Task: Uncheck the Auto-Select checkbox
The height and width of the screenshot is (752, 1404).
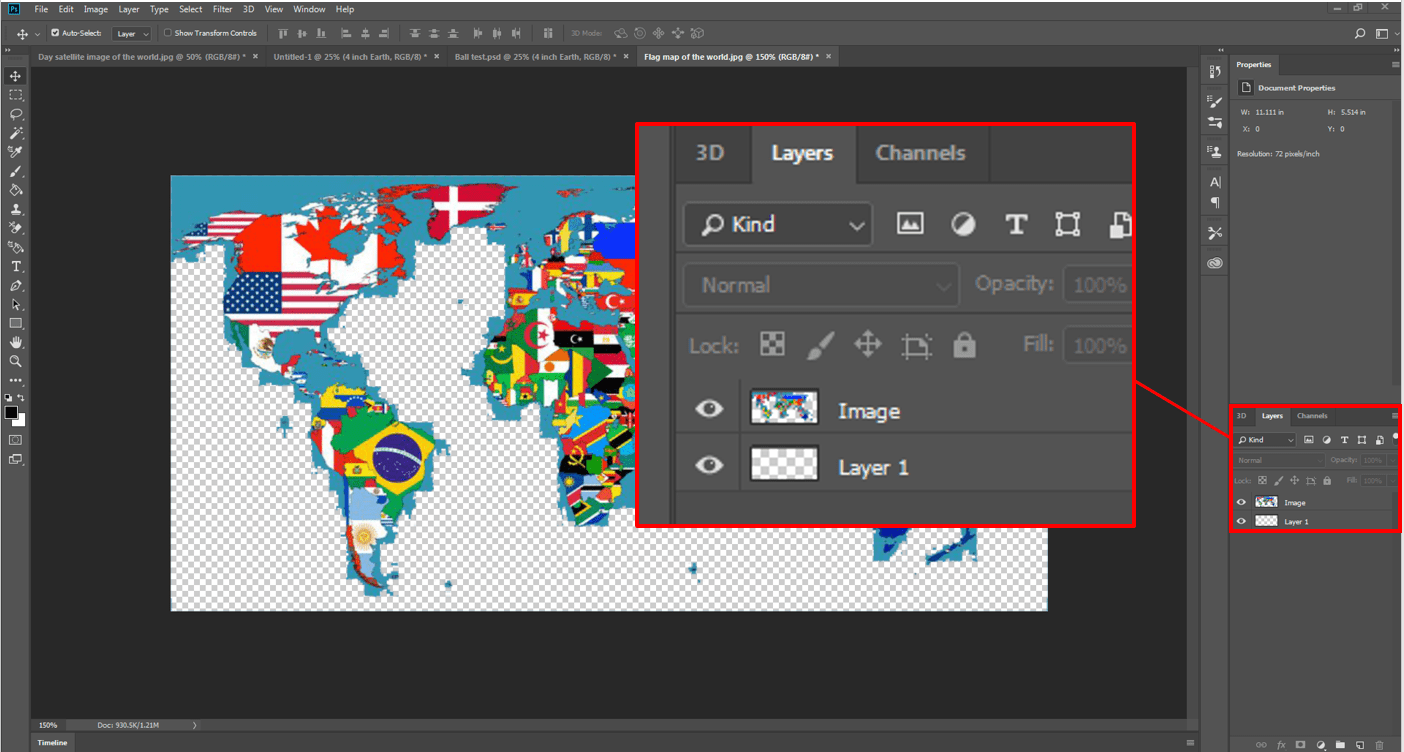Action: (x=55, y=33)
